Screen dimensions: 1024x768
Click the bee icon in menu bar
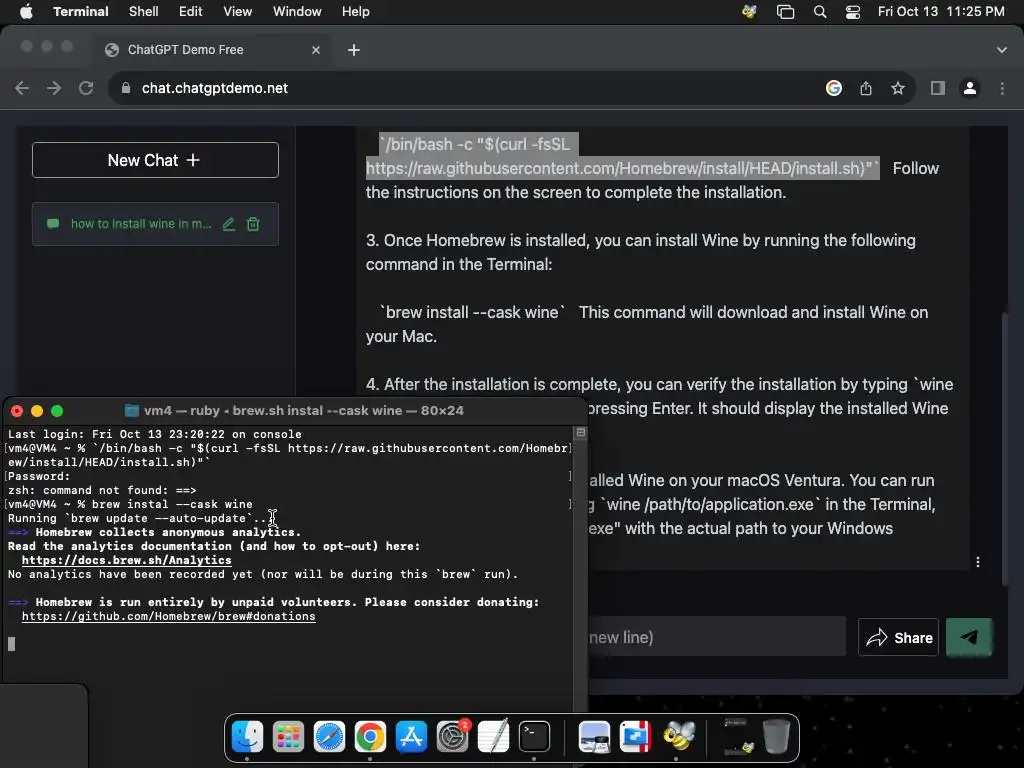tap(750, 11)
